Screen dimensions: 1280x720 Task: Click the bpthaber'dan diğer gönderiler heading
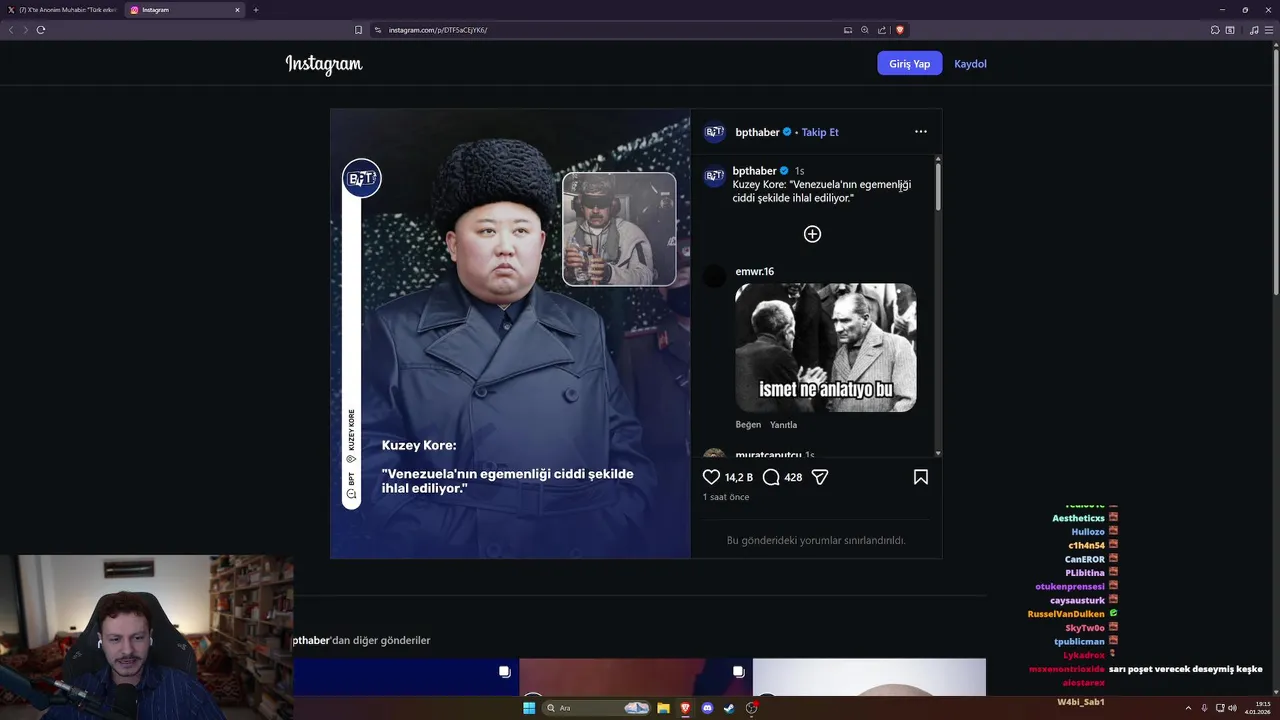(362, 640)
